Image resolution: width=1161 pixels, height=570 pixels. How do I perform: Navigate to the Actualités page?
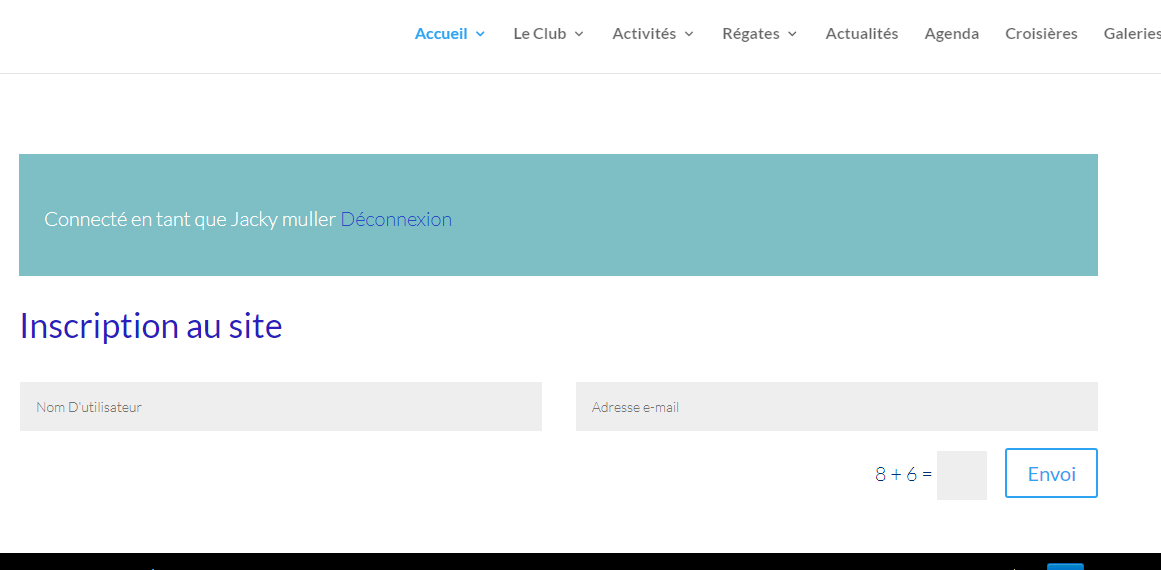click(x=861, y=33)
